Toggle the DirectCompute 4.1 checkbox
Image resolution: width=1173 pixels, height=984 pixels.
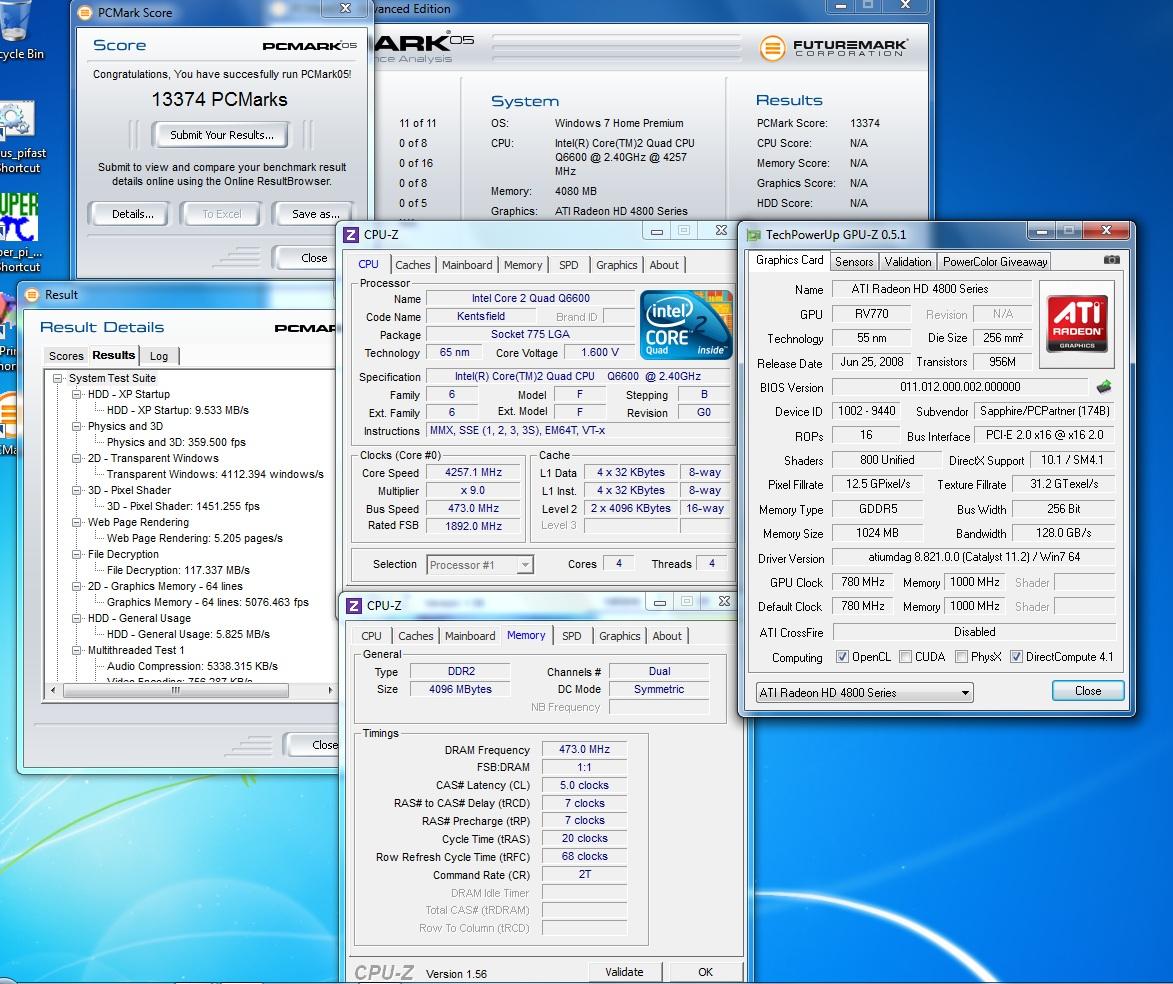point(1016,657)
